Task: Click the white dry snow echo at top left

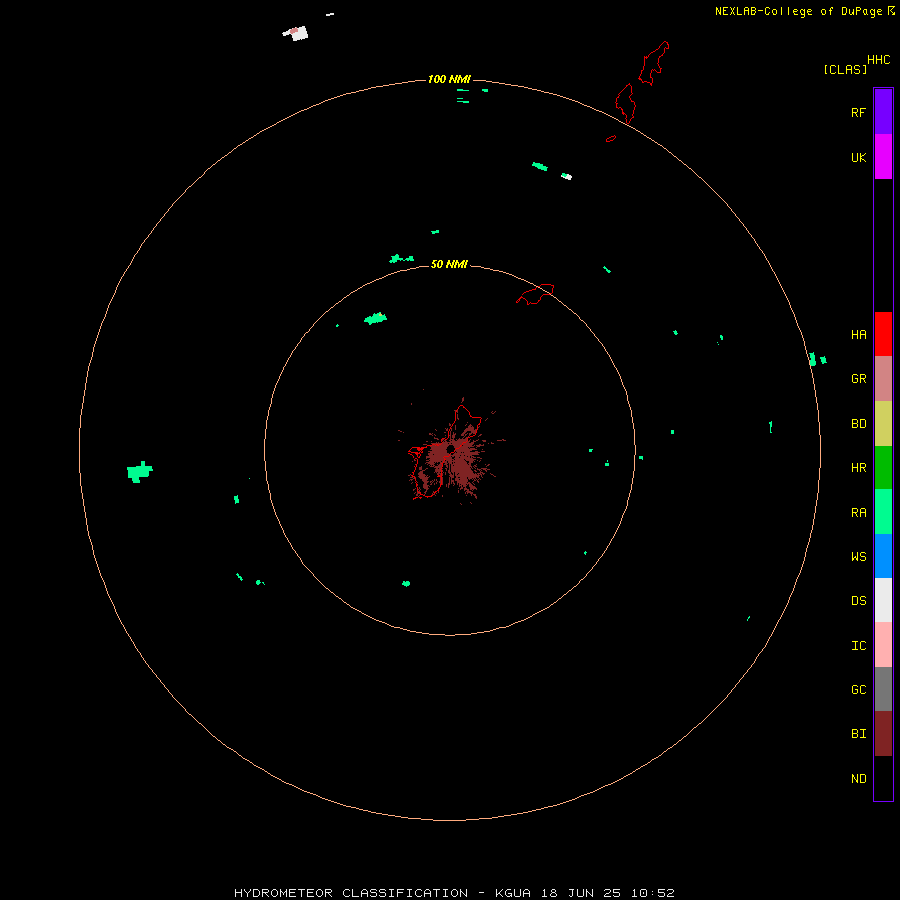Action: 296,33
